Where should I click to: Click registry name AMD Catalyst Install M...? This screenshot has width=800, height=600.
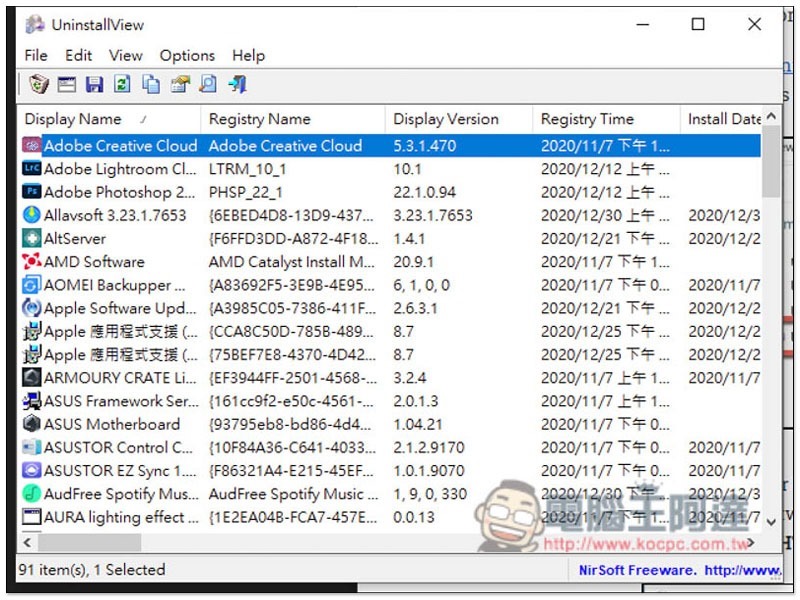(291, 262)
